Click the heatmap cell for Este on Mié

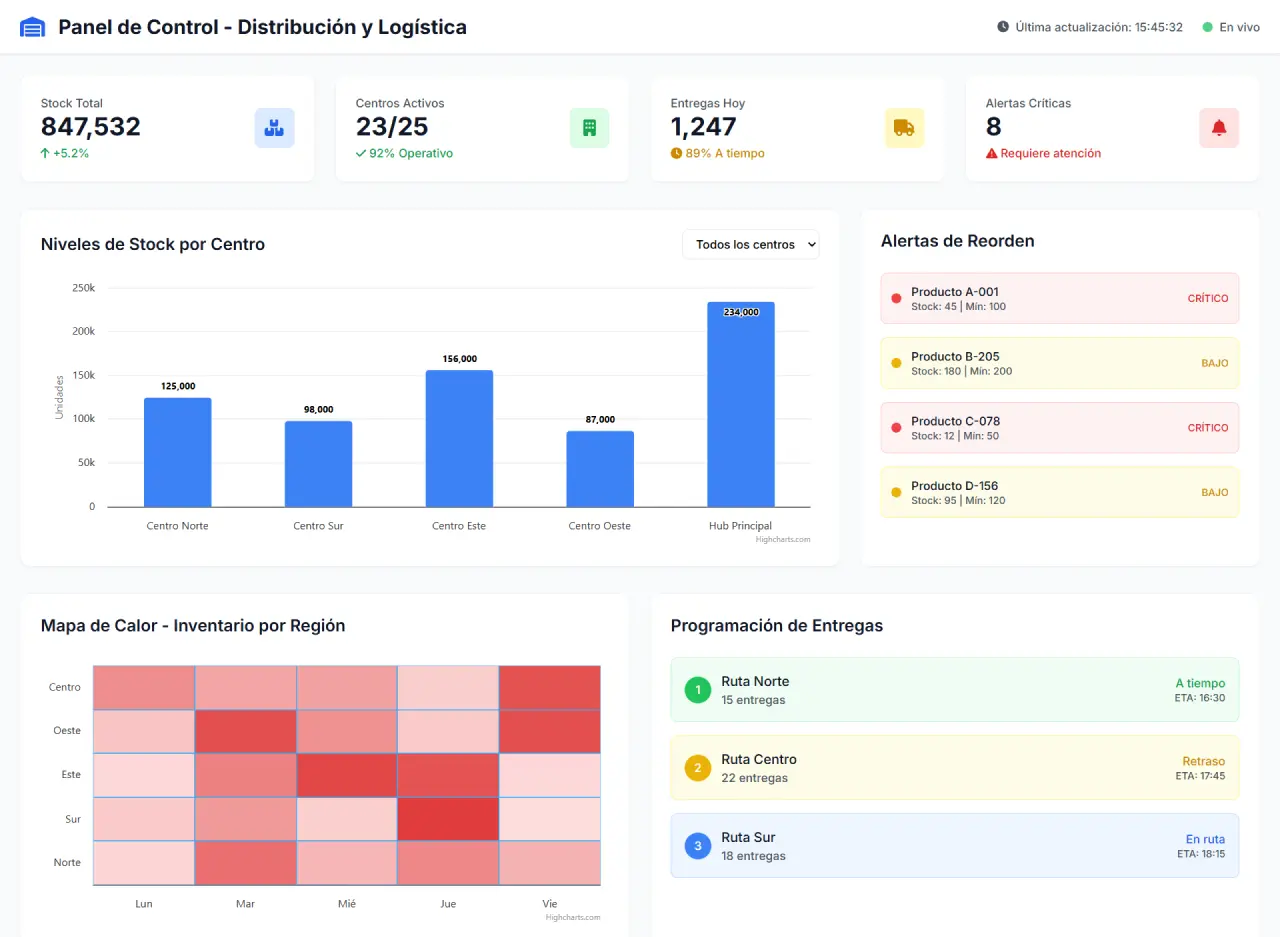347,775
